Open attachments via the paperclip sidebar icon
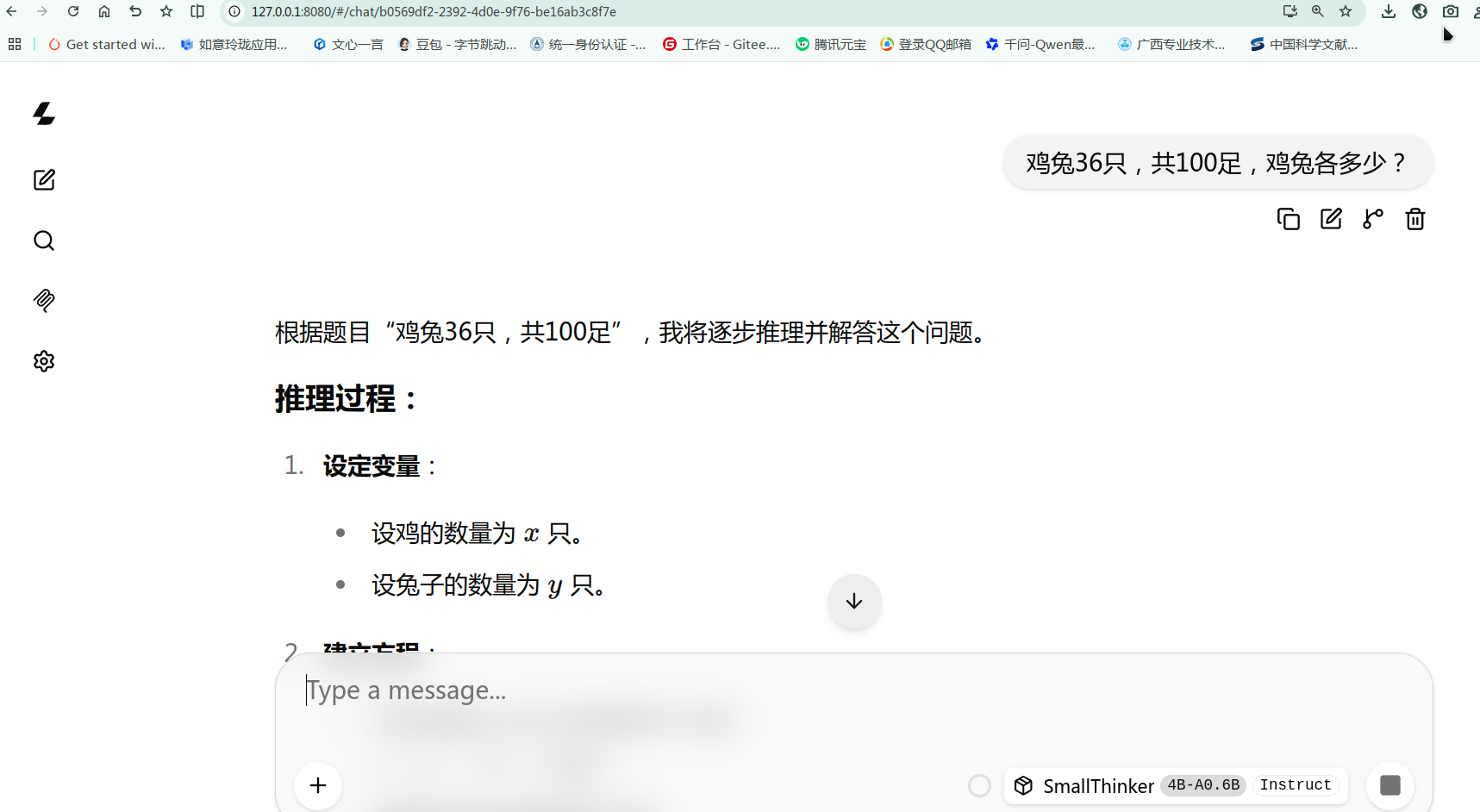This screenshot has height=812, width=1480. point(44,301)
